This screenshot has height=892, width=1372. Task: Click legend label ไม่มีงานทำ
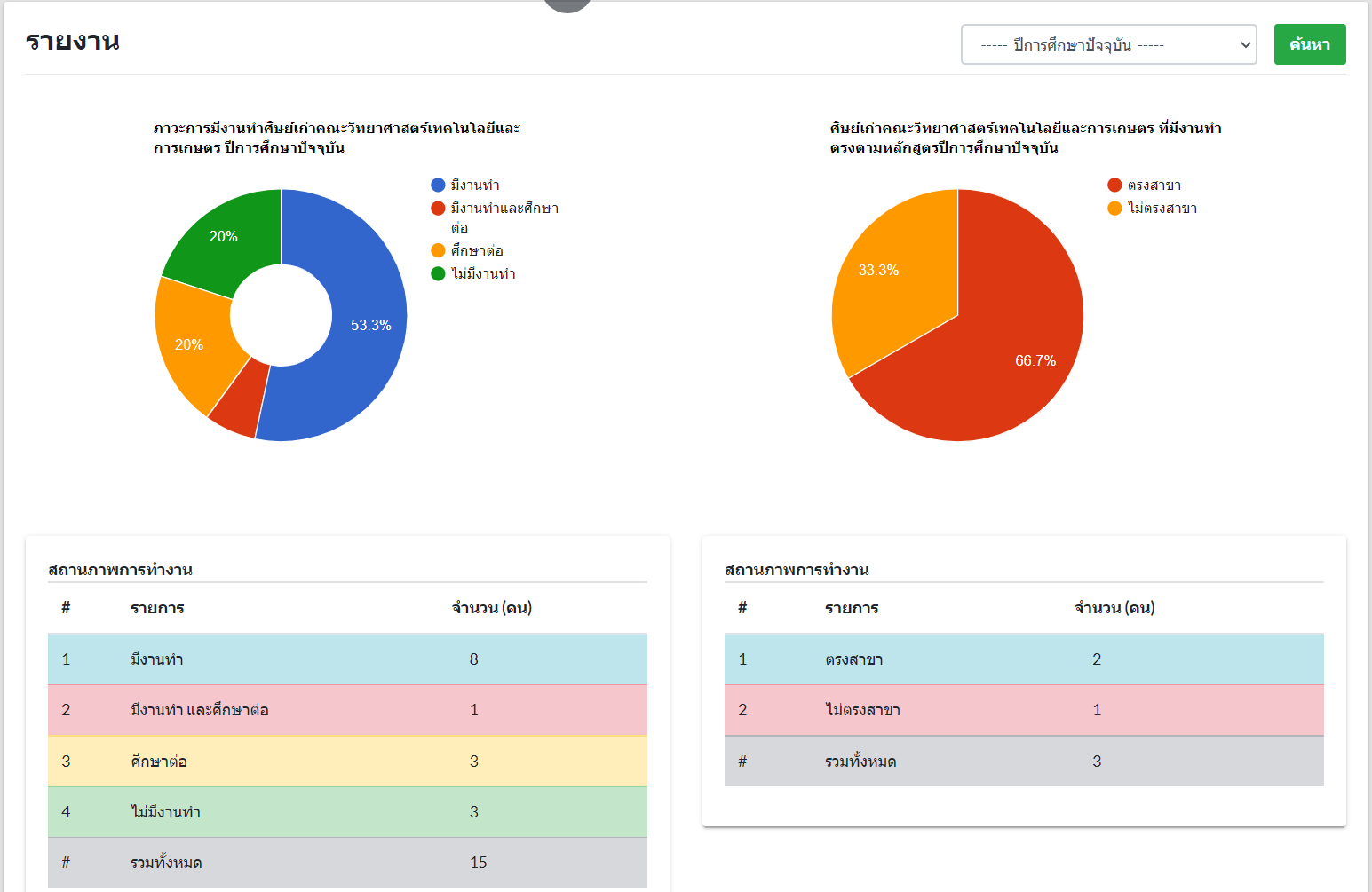click(x=483, y=273)
